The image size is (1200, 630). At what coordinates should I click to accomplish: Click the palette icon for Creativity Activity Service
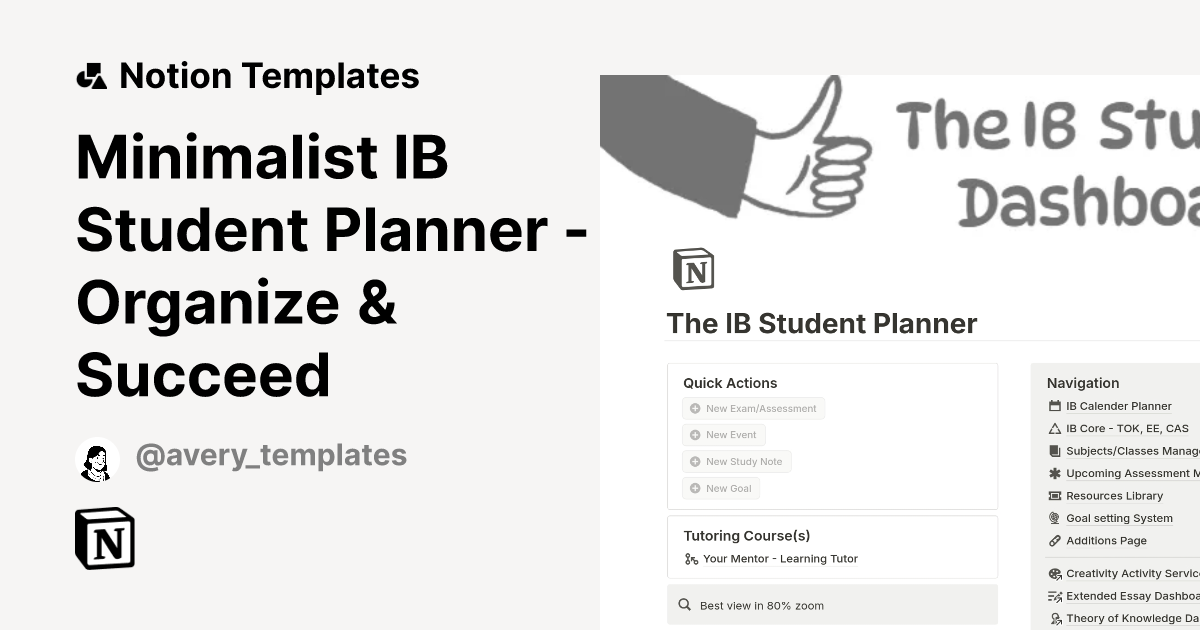1054,573
